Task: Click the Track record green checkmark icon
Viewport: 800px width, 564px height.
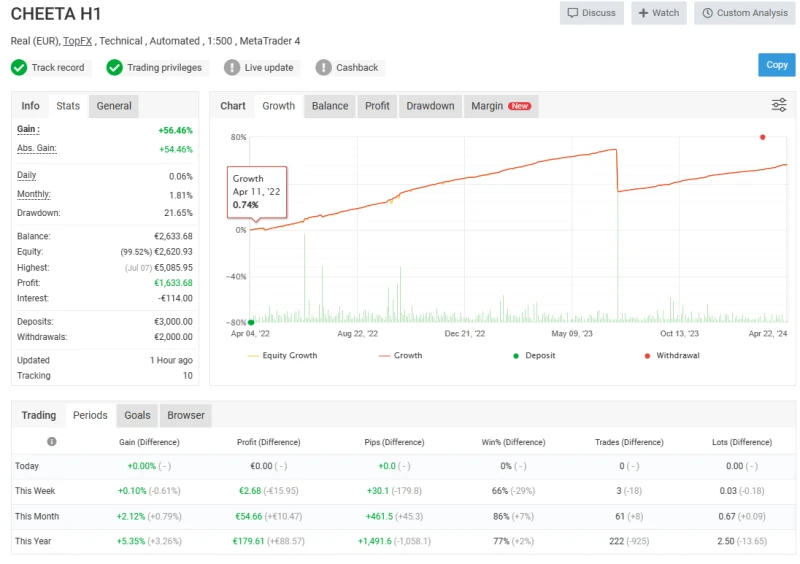Action: [x=19, y=68]
